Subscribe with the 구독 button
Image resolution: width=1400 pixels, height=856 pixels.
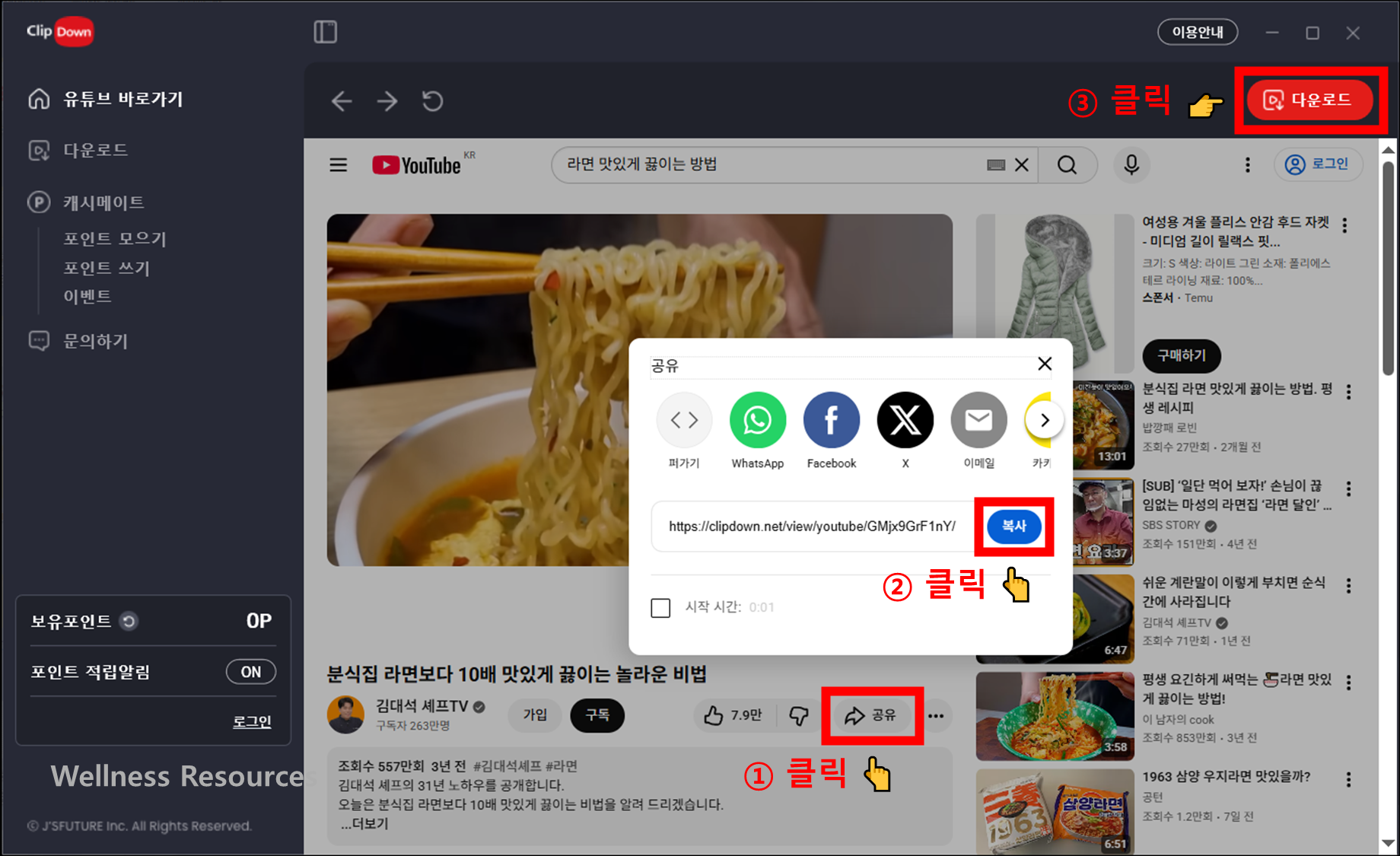point(597,715)
